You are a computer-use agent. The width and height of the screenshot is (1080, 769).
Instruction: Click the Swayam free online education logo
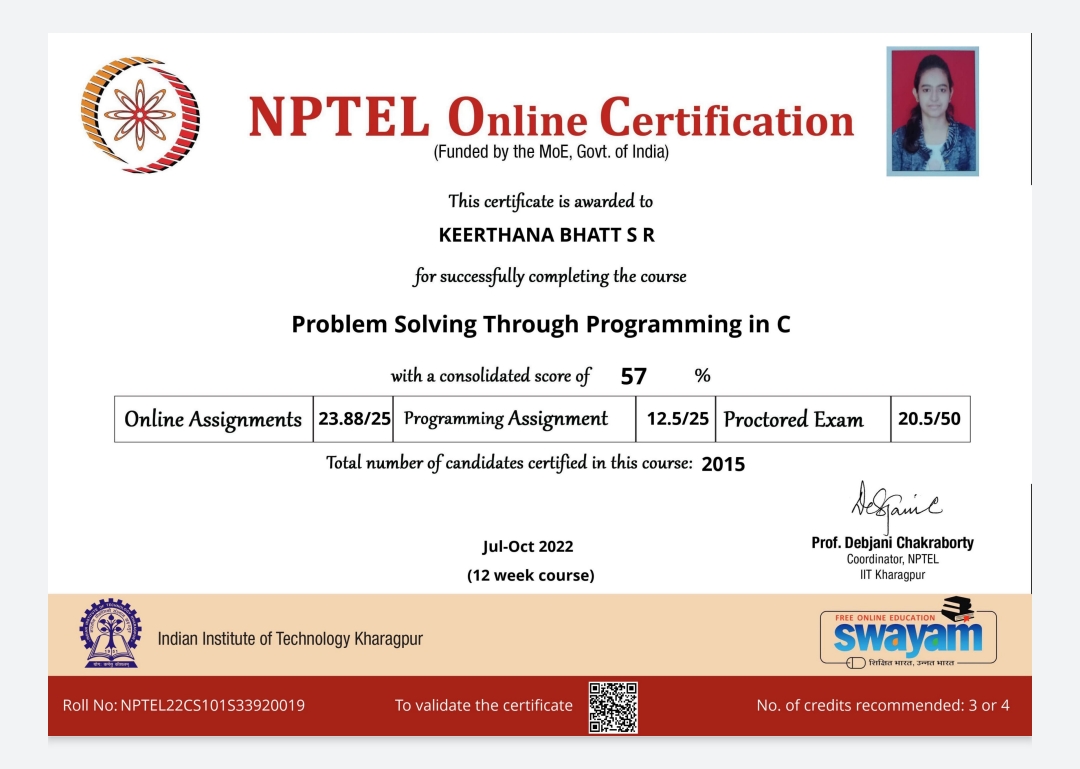908,634
